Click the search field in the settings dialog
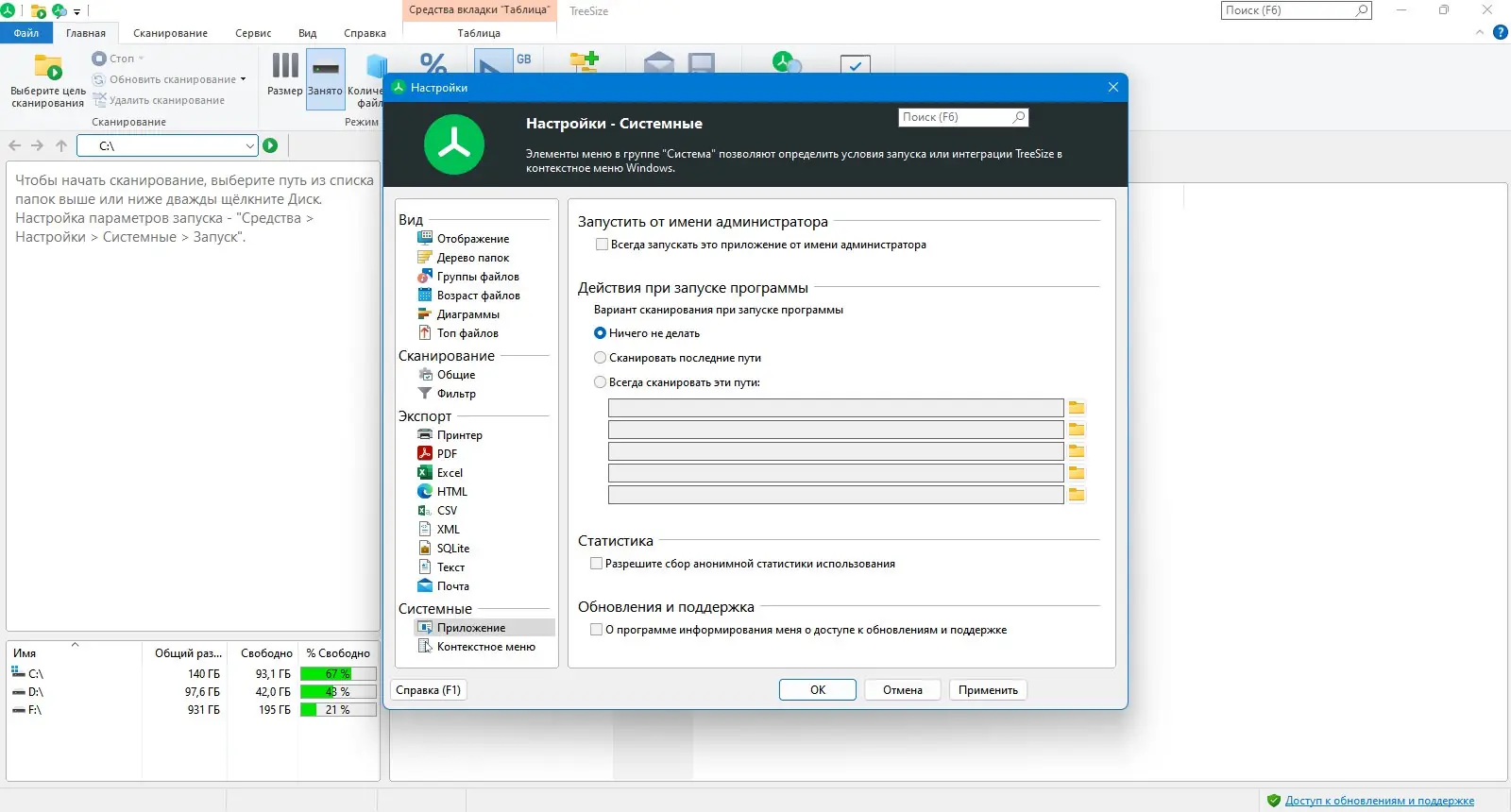Image resolution: width=1511 pixels, height=812 pixels. tap(963, 117)
